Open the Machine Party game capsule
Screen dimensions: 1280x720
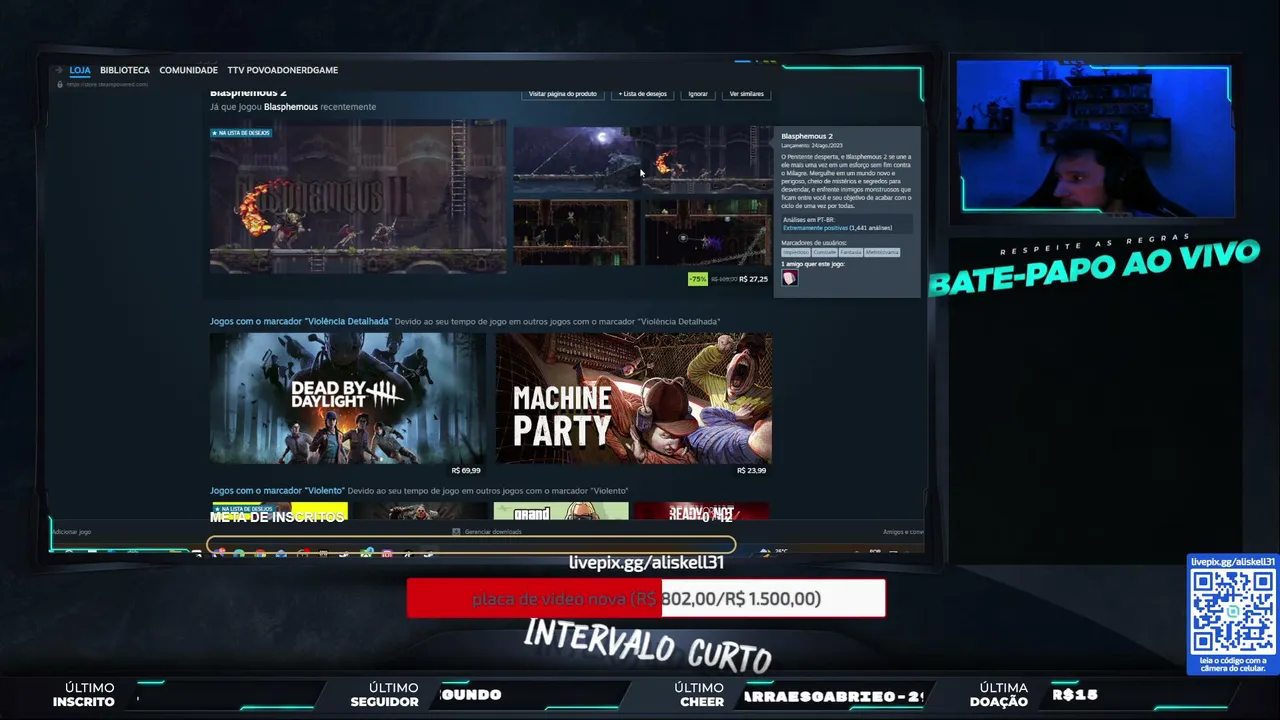(634, 398)
